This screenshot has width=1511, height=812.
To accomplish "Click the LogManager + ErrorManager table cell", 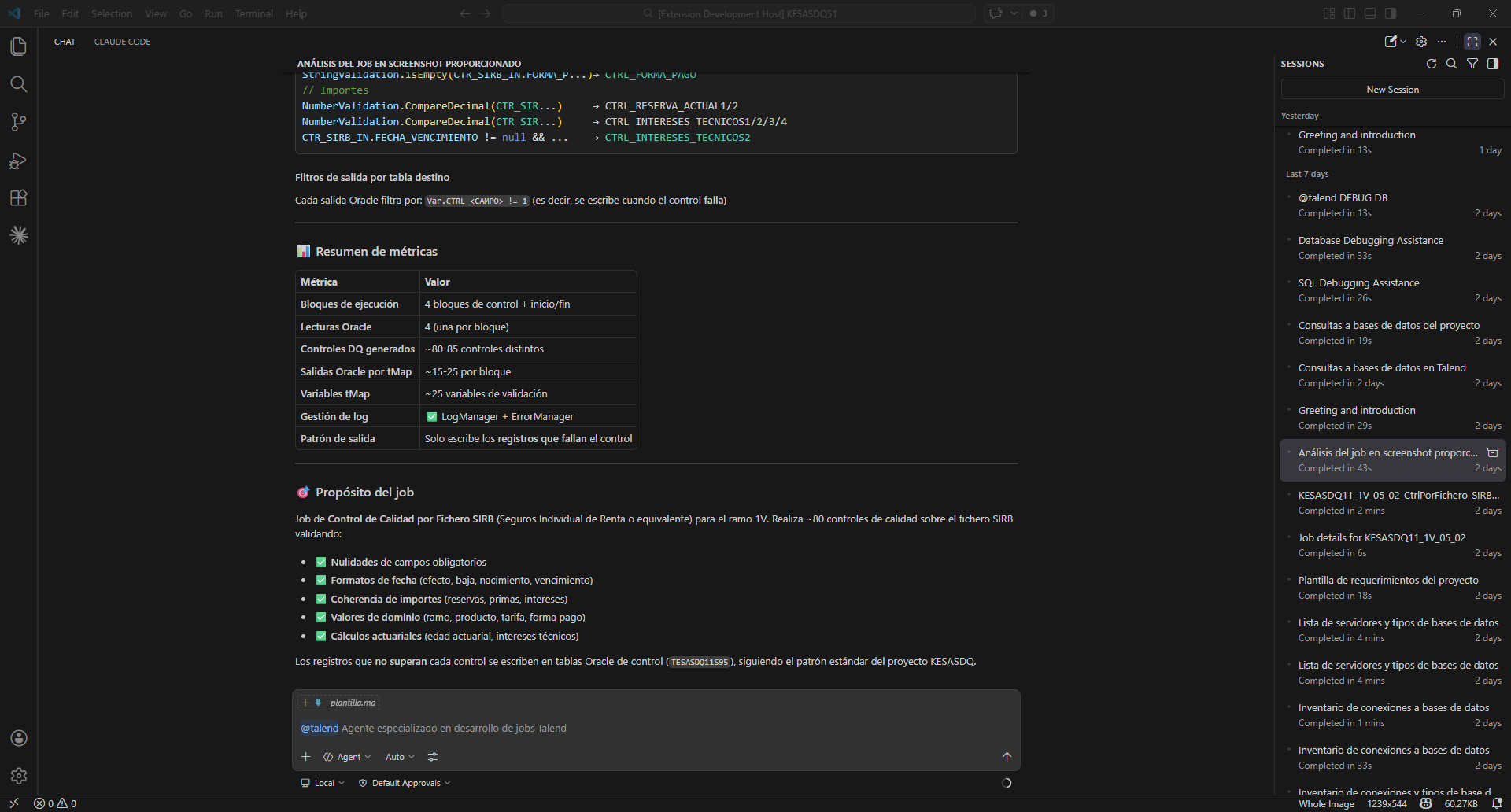I will click(x=528, y=416).
